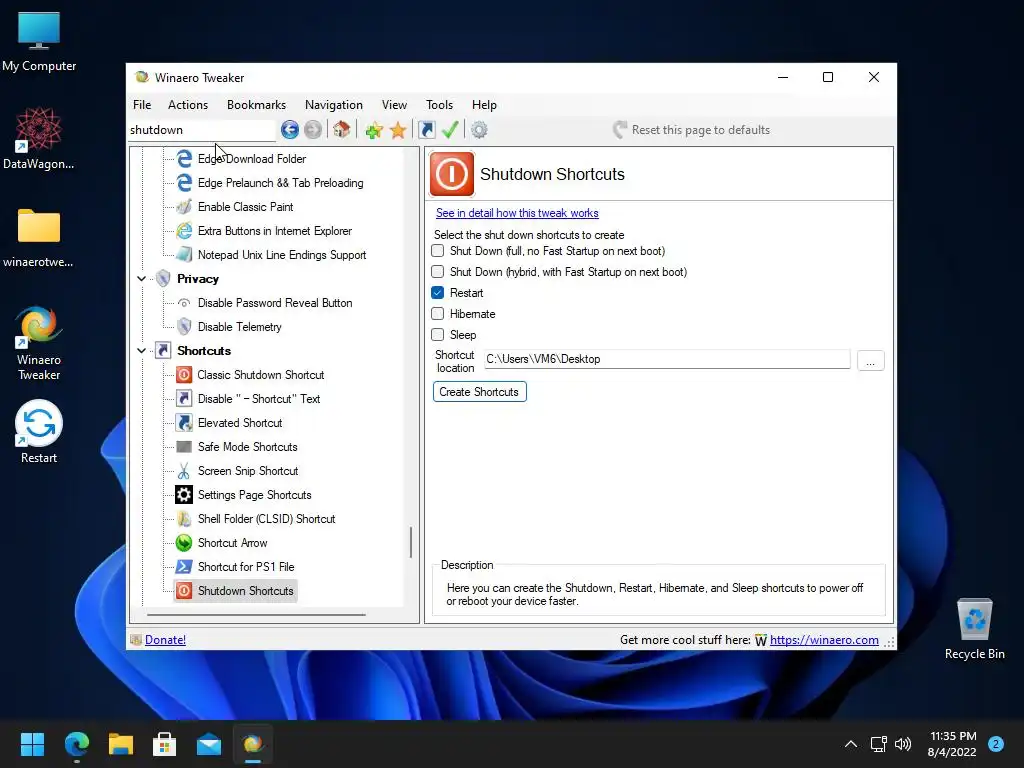Click the Back navigation arrow in toolbar
Screen dimensions: 1024x768
[290, 130]
